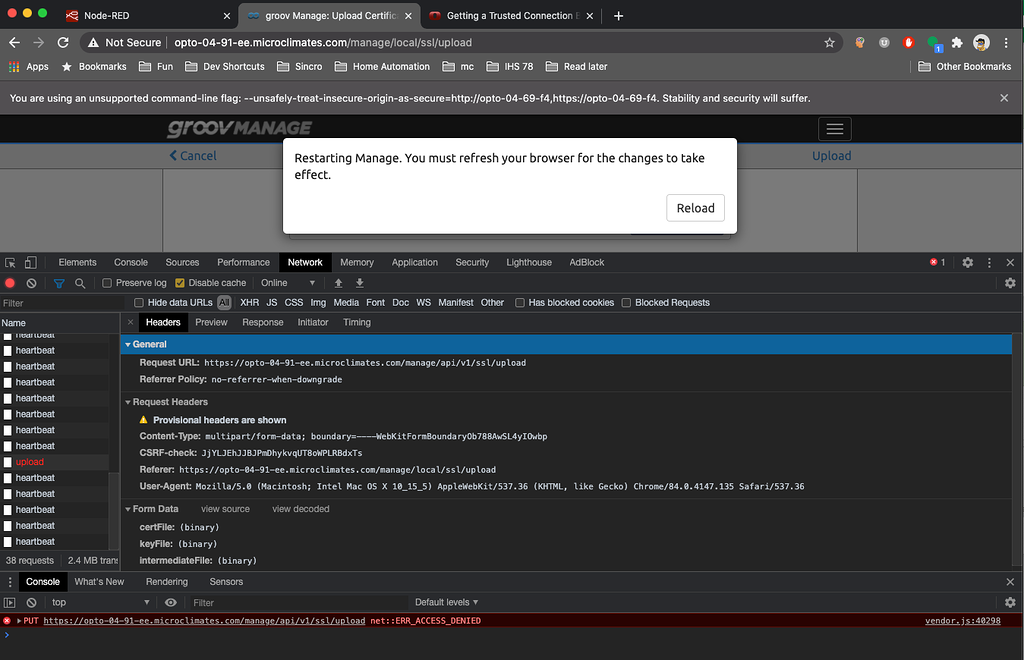The width and height of the screenshot is (1024, 660).
Task: Stop recording network log (red dot)
Action: 11,283
